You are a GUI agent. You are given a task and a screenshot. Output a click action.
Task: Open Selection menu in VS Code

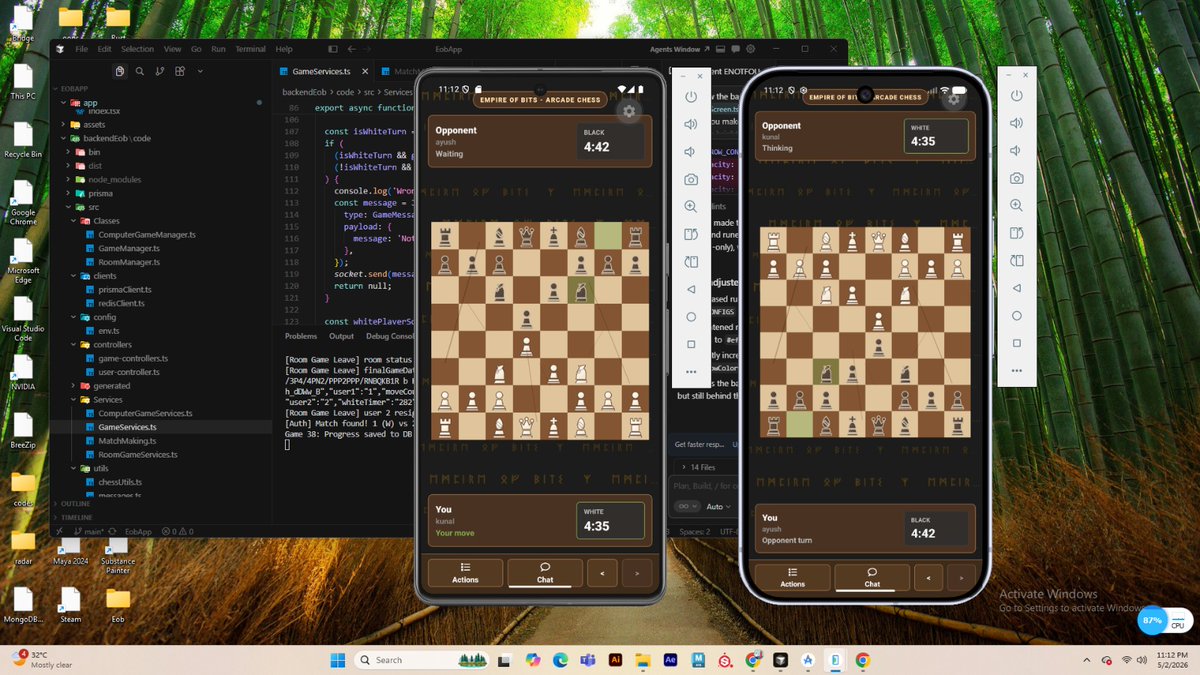point(137,49)
